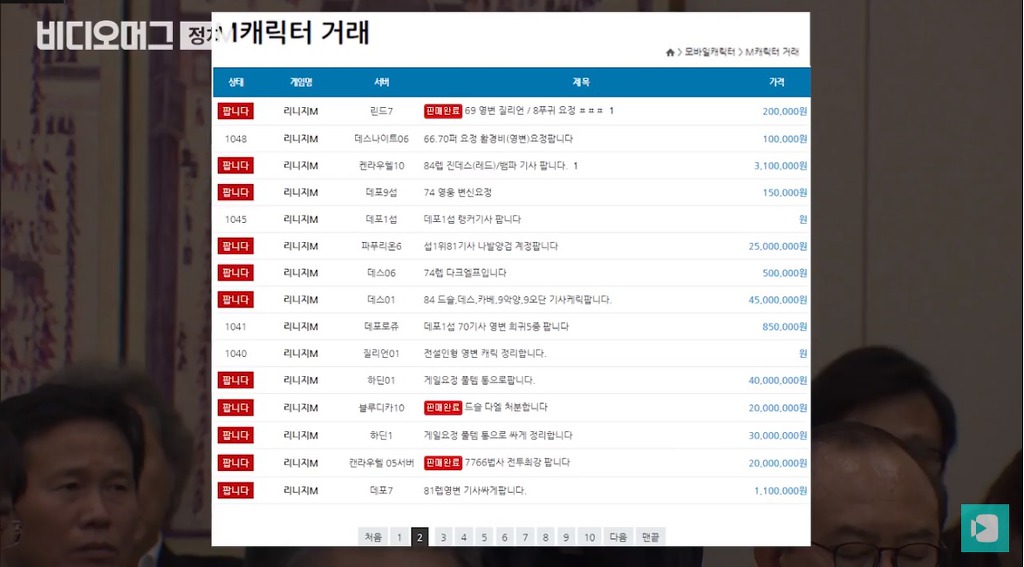Click price 1,100,000원

point(780,490)
